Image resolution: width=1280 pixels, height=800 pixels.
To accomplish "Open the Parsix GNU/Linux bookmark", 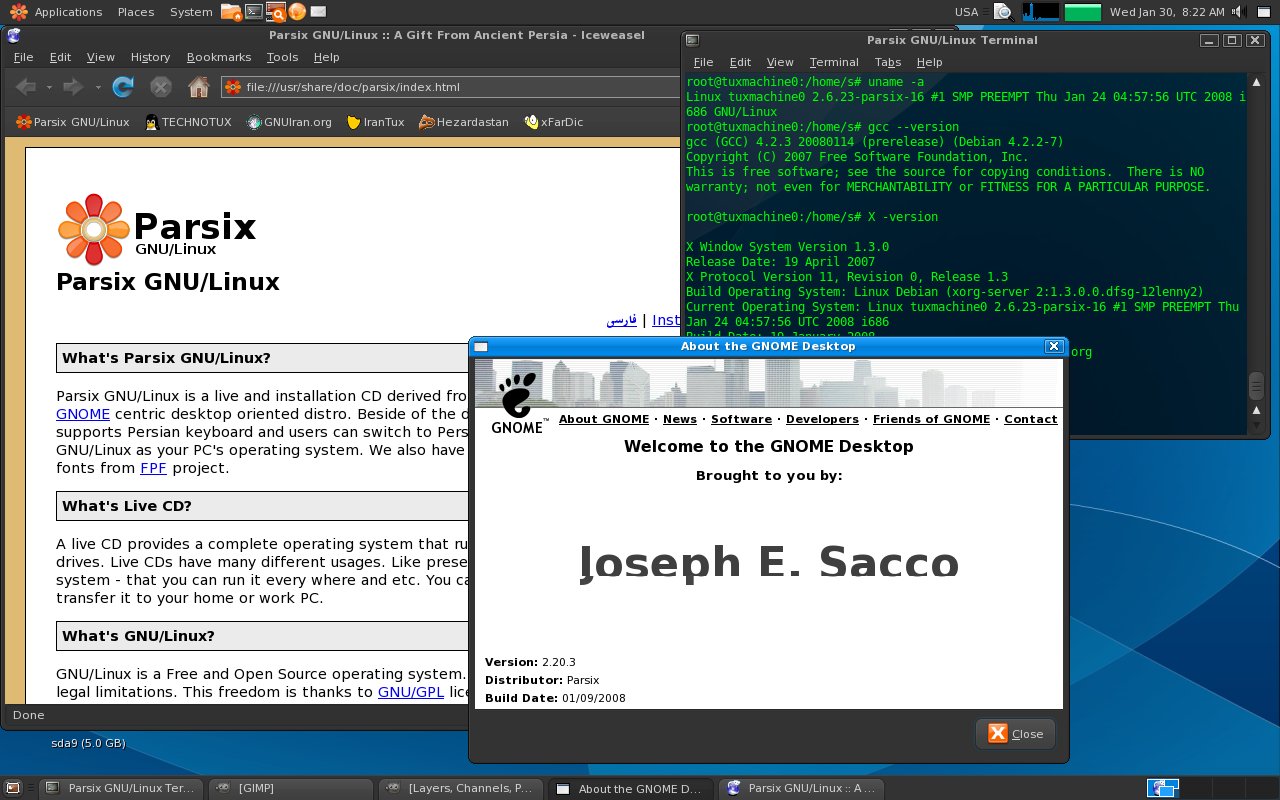I will [x=72, y=122].
